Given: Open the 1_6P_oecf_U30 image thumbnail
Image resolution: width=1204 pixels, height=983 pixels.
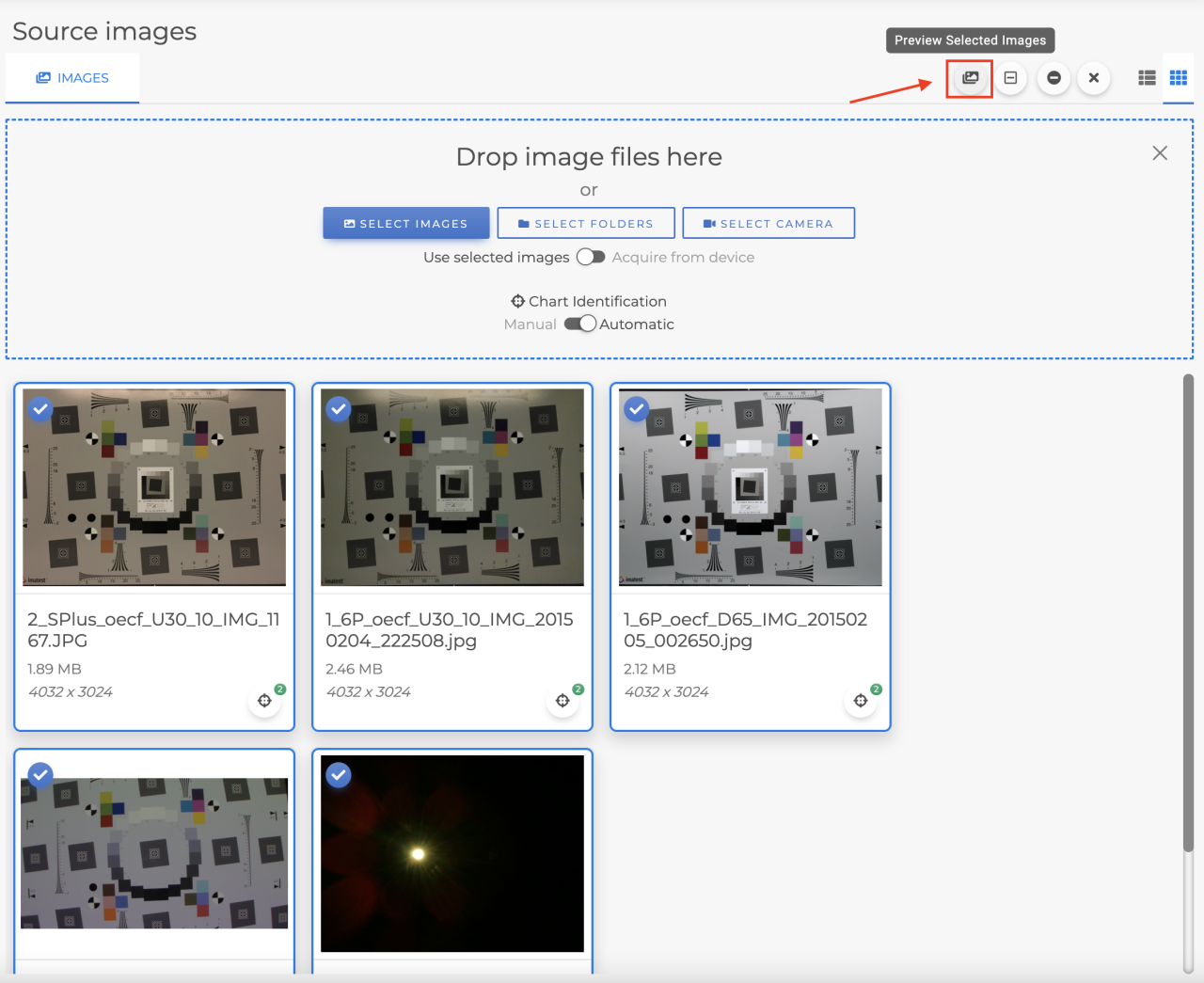Looking at the screenshot, I should pos(451,487).
